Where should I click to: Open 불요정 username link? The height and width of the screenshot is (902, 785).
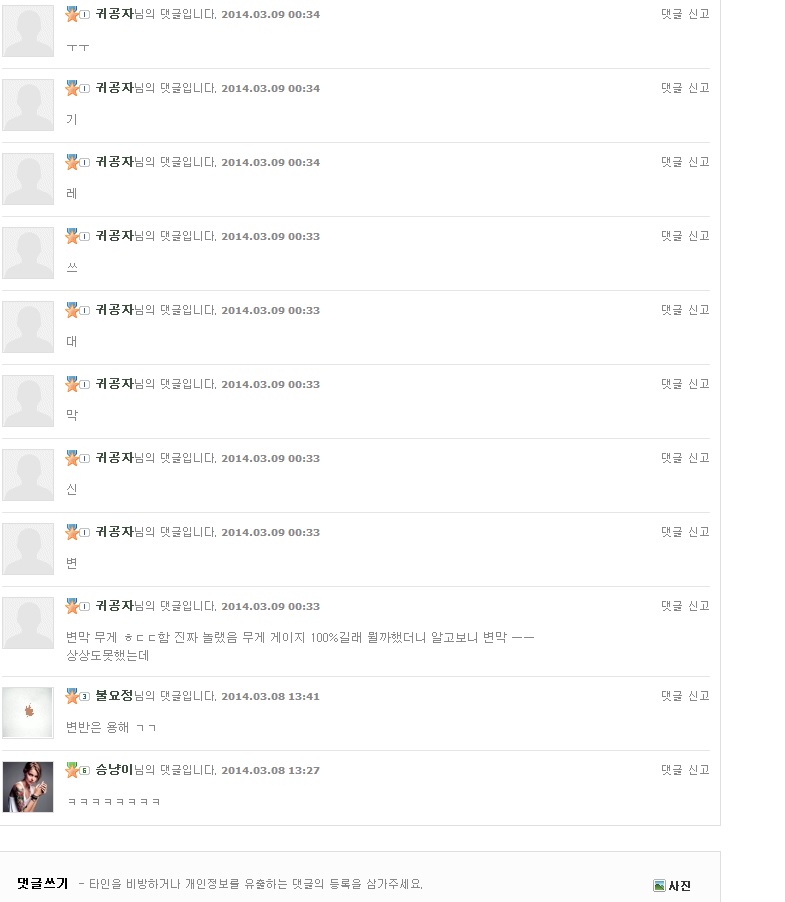[x=114, y=695]
